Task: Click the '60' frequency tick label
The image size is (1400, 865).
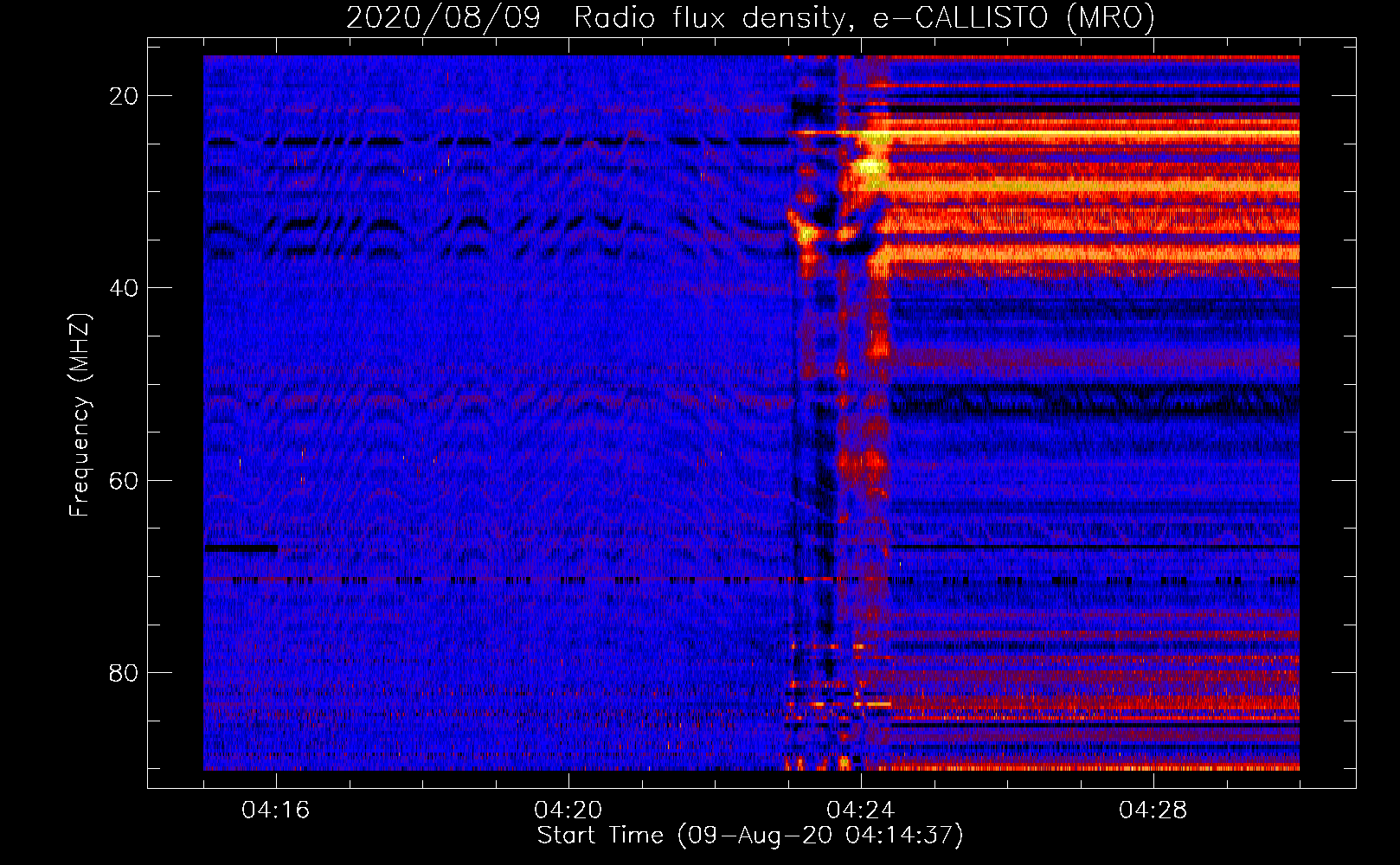Action: coord(124,480)
